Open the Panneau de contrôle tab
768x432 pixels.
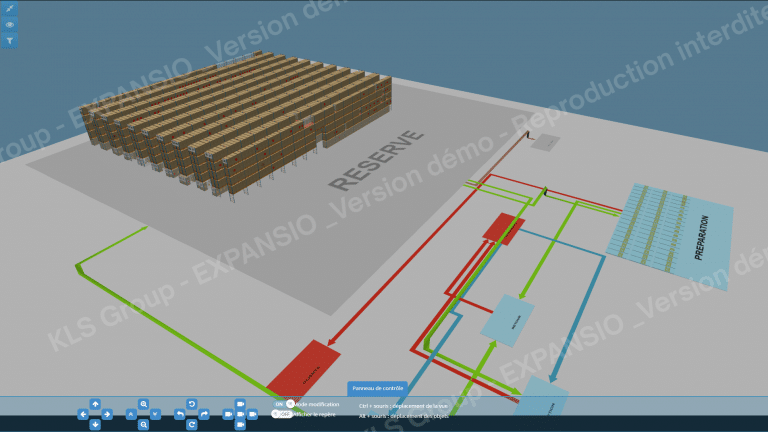click(377, 388)
